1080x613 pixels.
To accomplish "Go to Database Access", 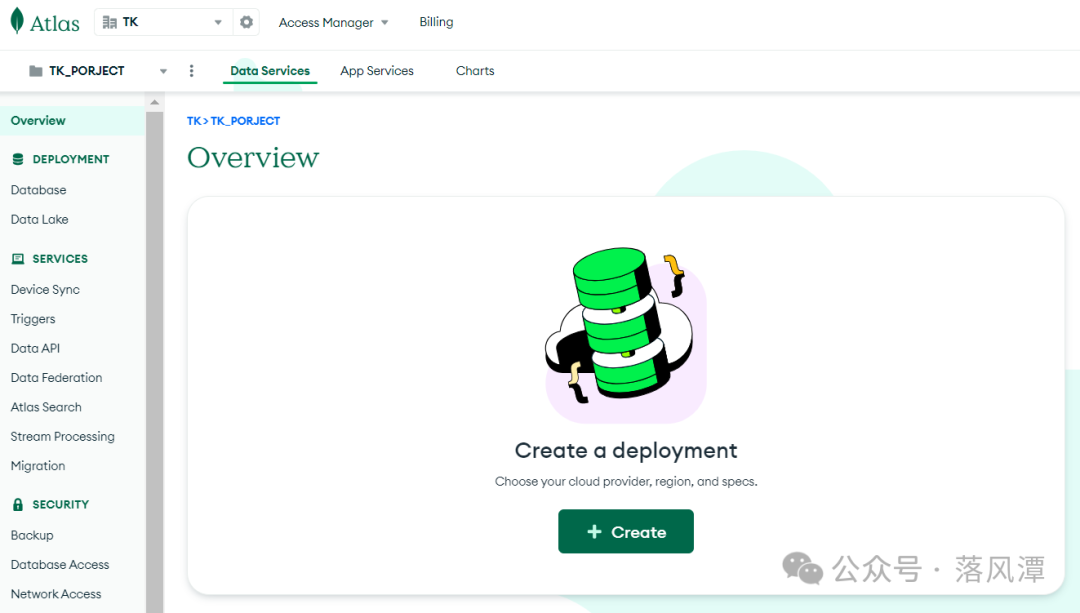I will (60, 565).
